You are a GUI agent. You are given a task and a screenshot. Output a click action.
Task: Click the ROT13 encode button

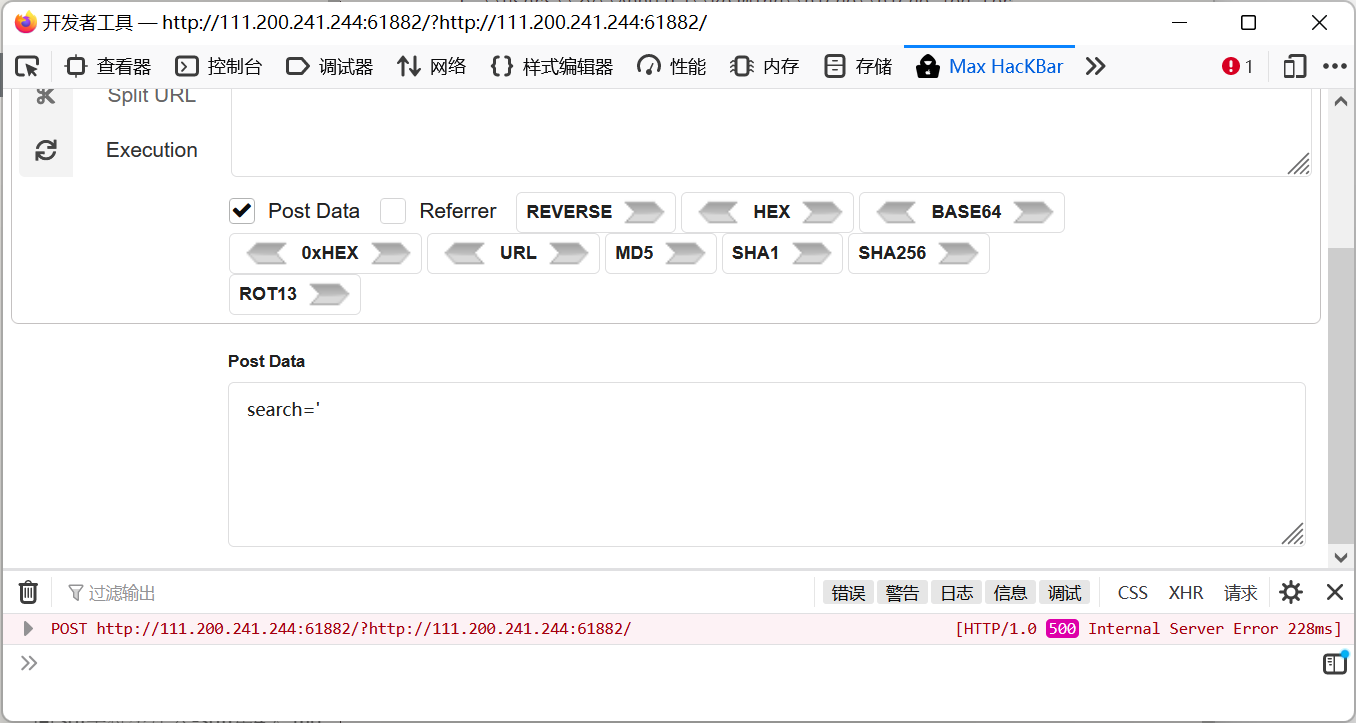[295, 294]
